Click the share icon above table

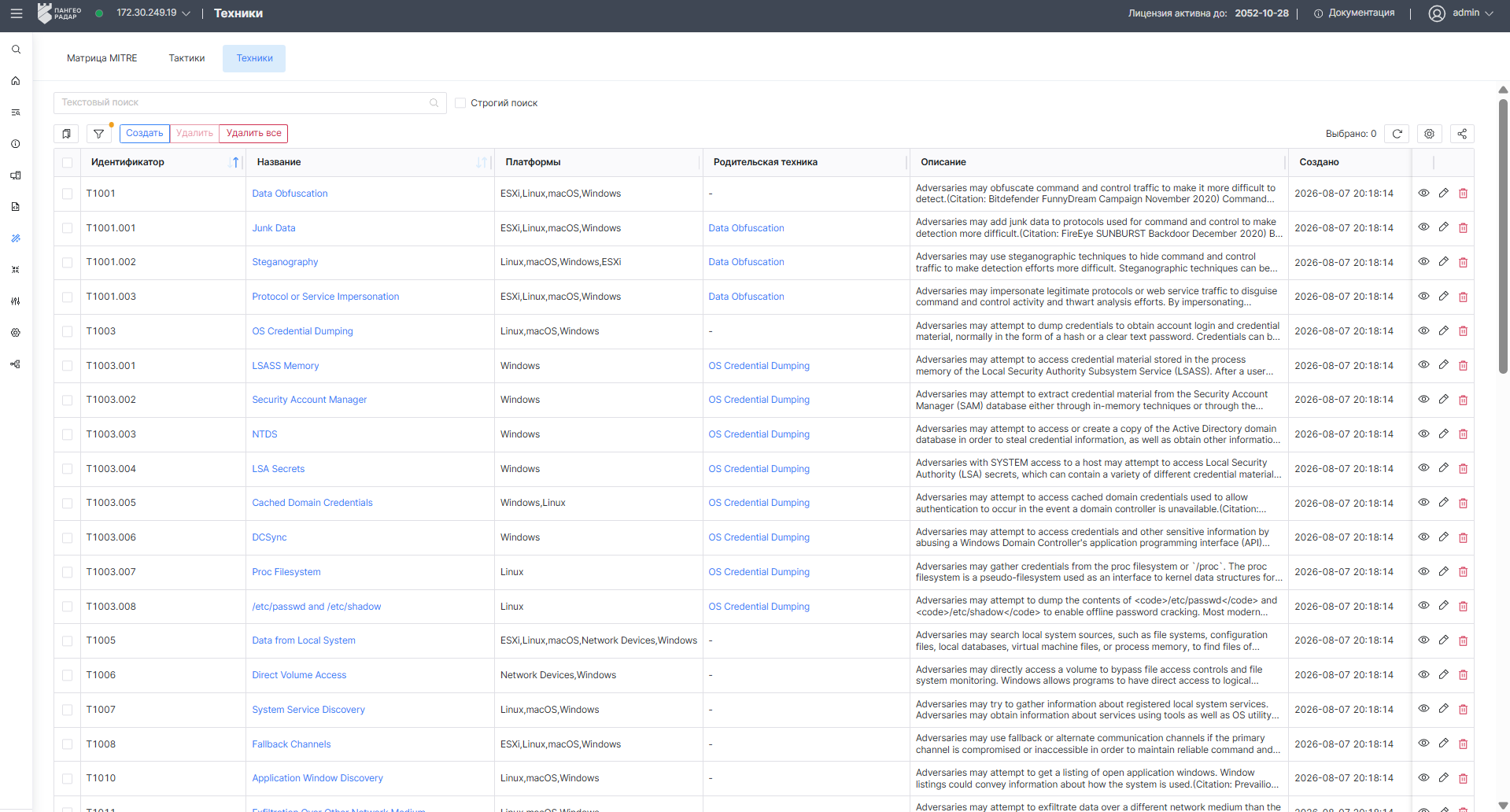click(x=1461, y=134)
